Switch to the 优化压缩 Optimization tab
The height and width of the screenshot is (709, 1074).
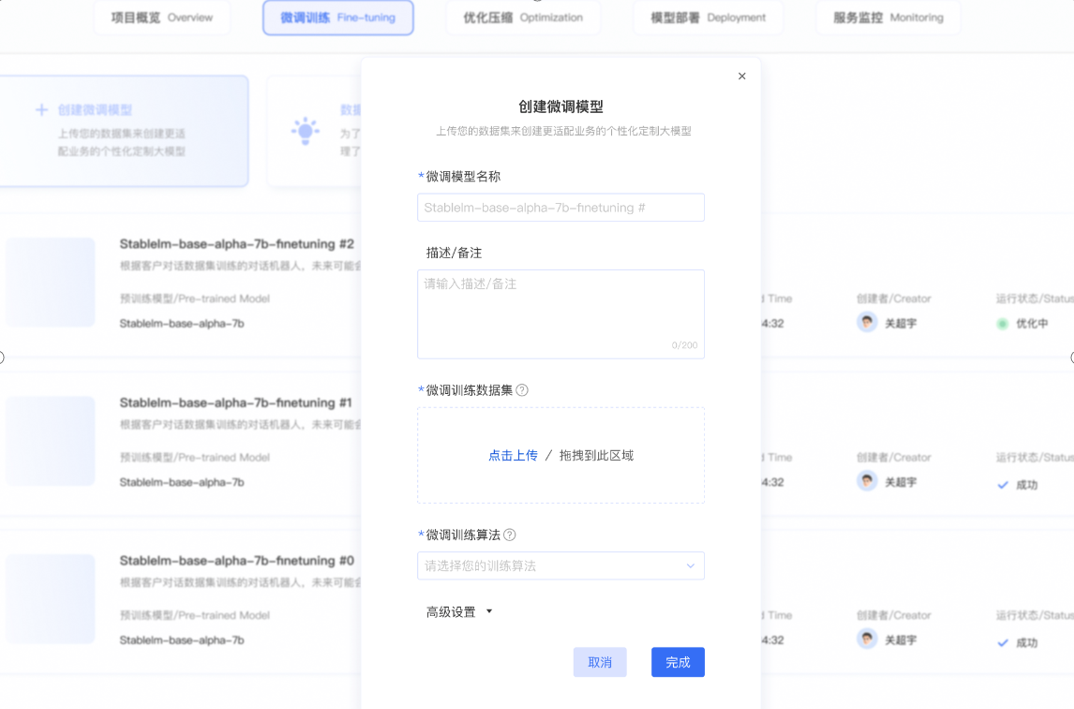(x=522, y=17)
